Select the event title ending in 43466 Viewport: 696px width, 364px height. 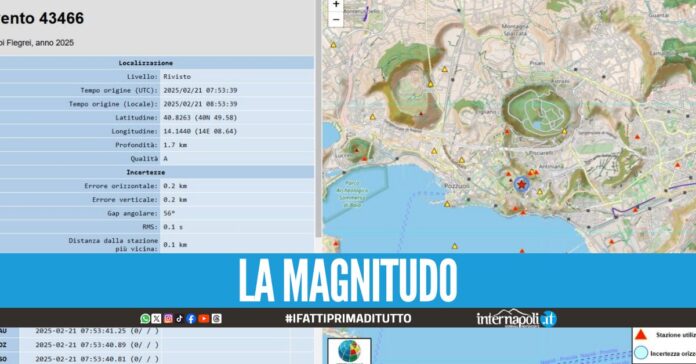click(x=42, y=18)
